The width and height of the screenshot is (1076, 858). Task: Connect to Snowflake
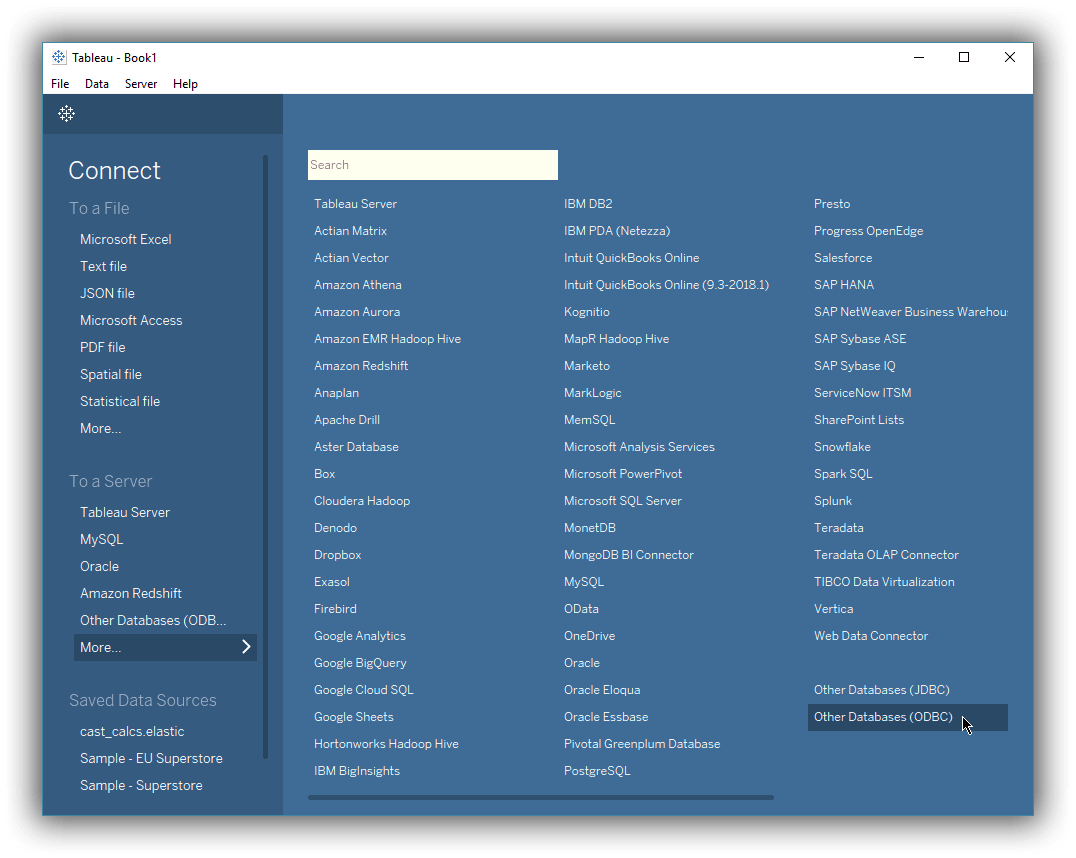pyautogui.click(x=842, y=446)
